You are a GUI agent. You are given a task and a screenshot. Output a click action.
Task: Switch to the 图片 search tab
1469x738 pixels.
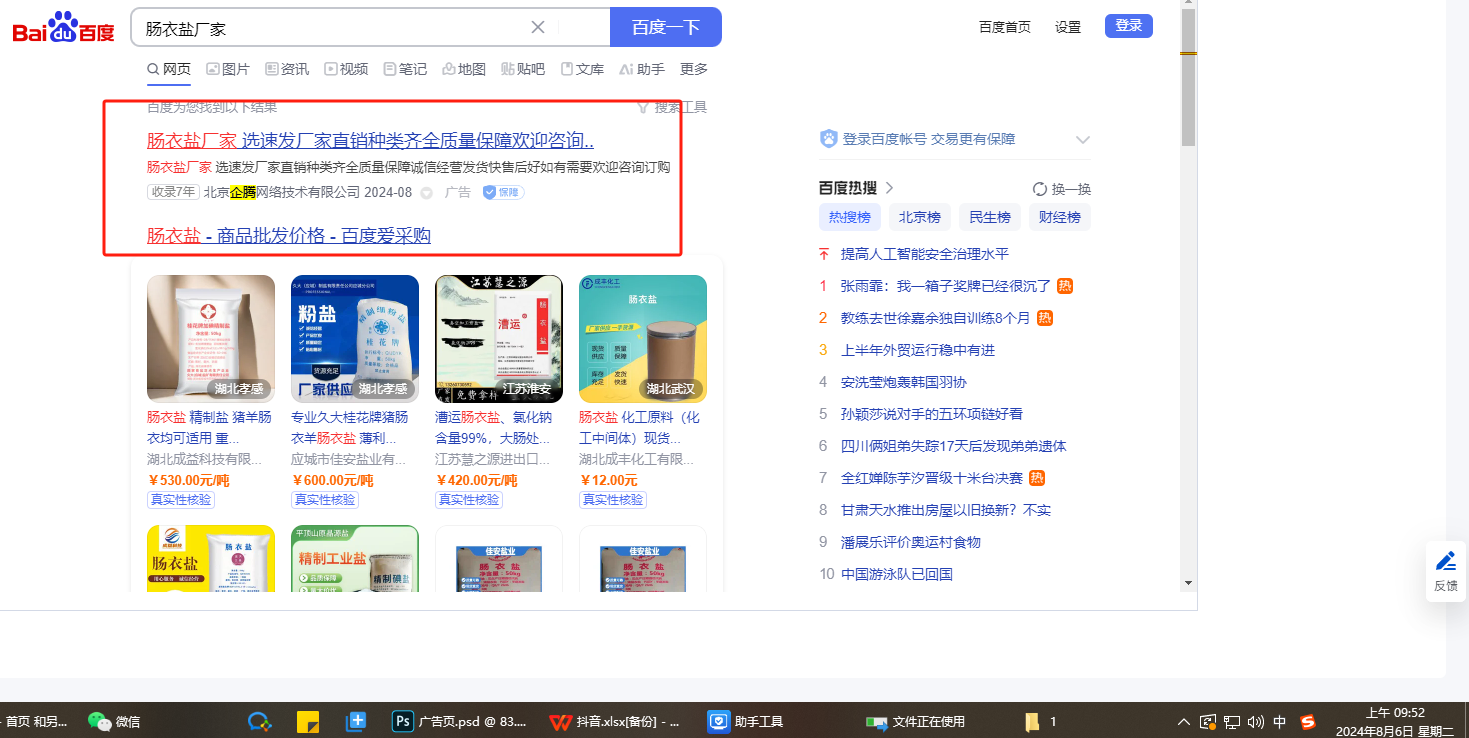point(228,69)
